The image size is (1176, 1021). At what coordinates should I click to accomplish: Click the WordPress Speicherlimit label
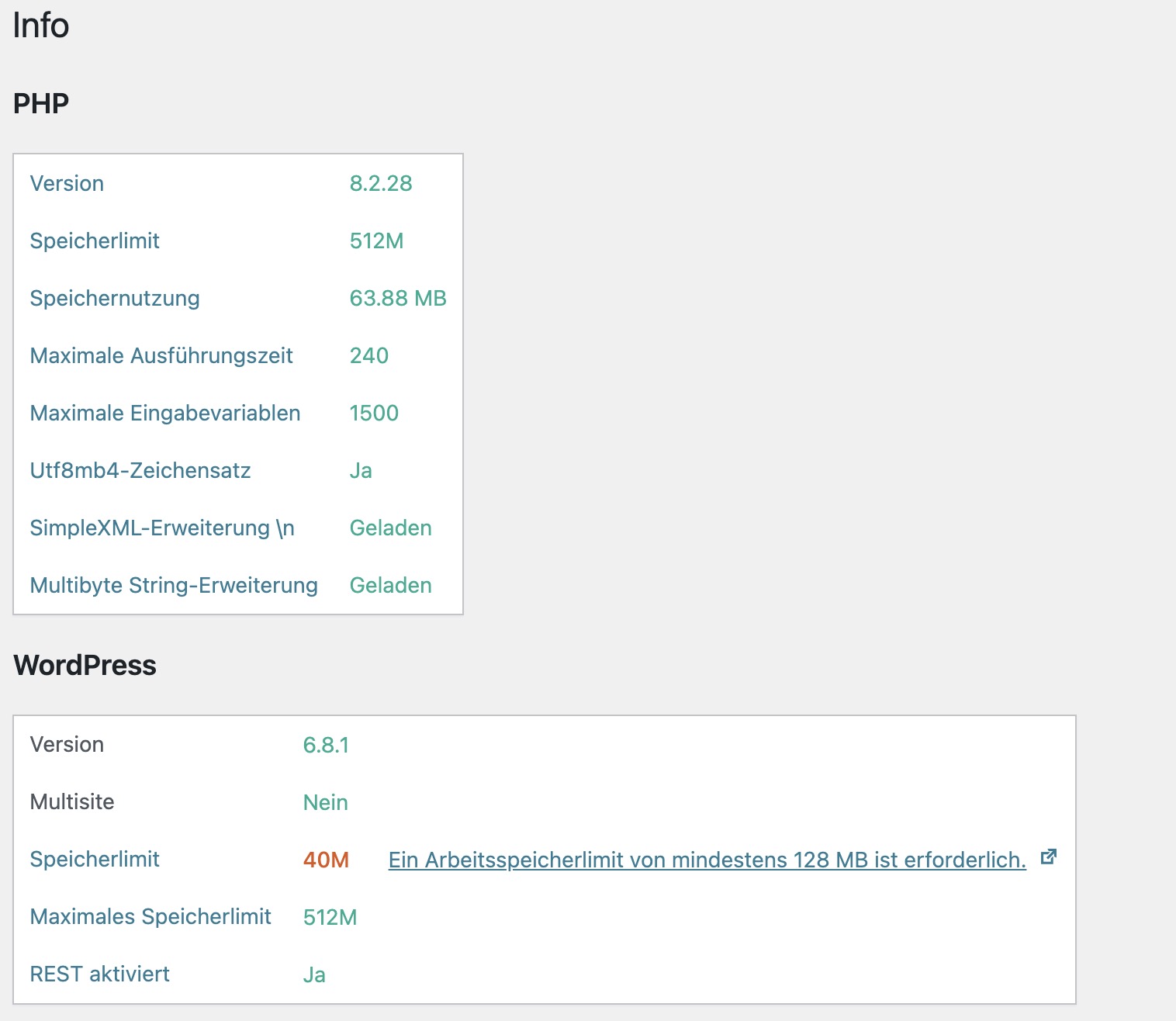[95, 860]
